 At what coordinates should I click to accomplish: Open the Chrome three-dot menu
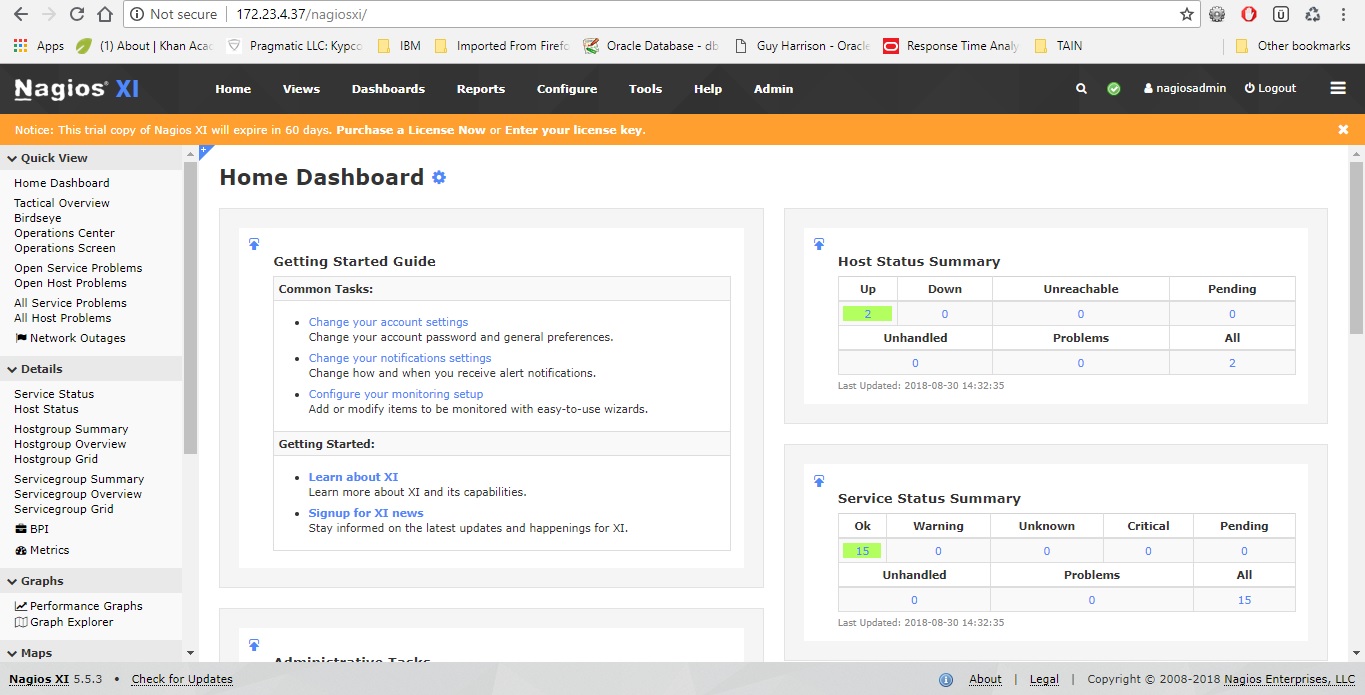[1342, 14]
